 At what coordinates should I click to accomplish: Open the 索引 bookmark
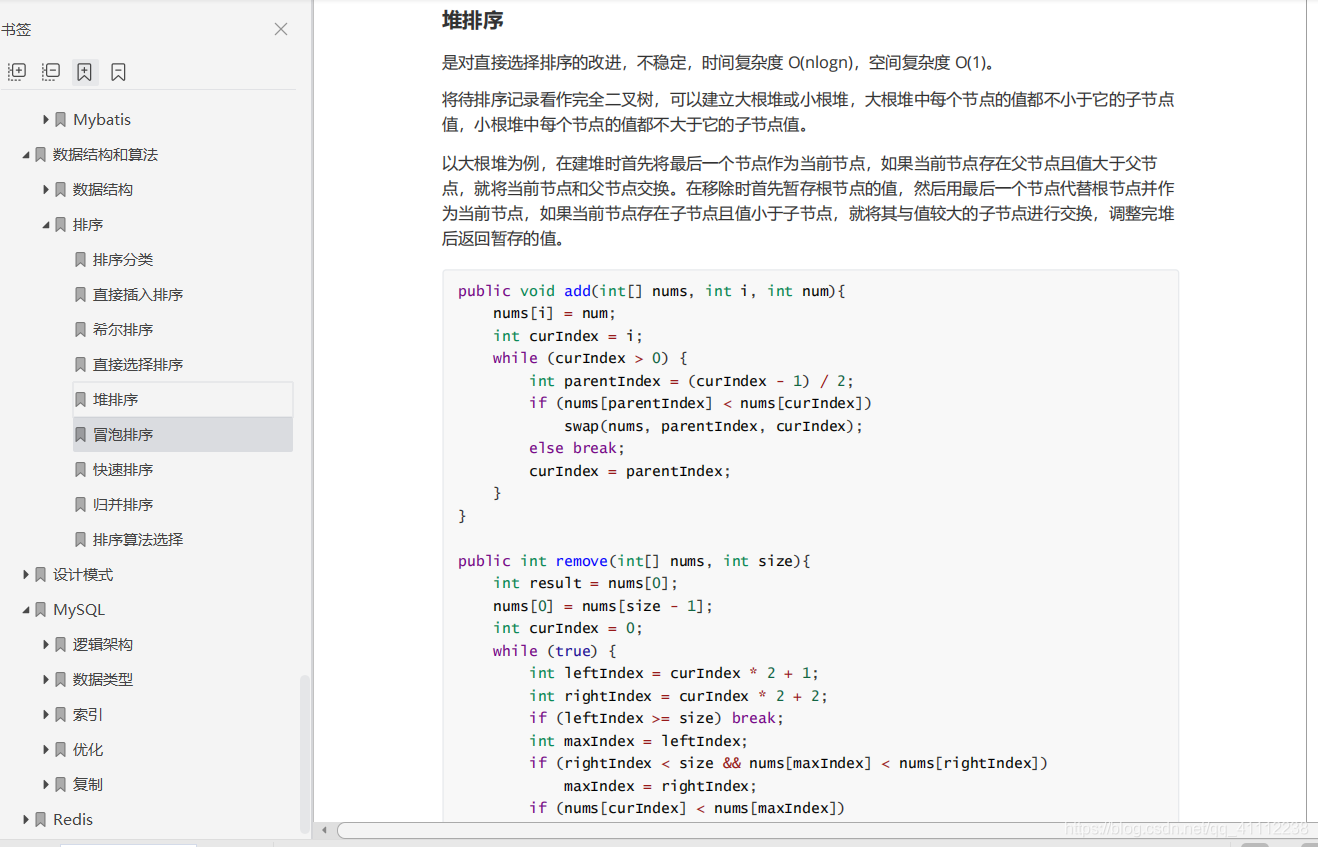pos(88,714)
